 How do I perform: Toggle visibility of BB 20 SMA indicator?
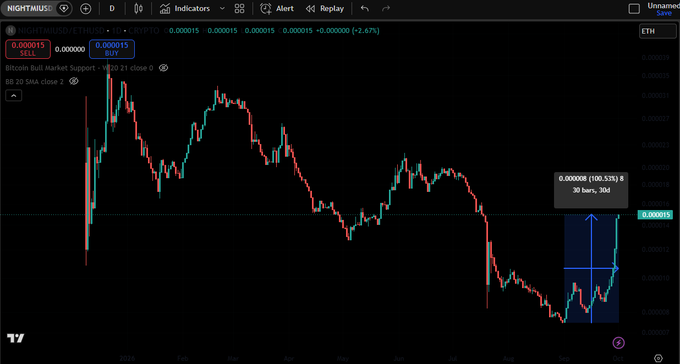pos(74,81)
